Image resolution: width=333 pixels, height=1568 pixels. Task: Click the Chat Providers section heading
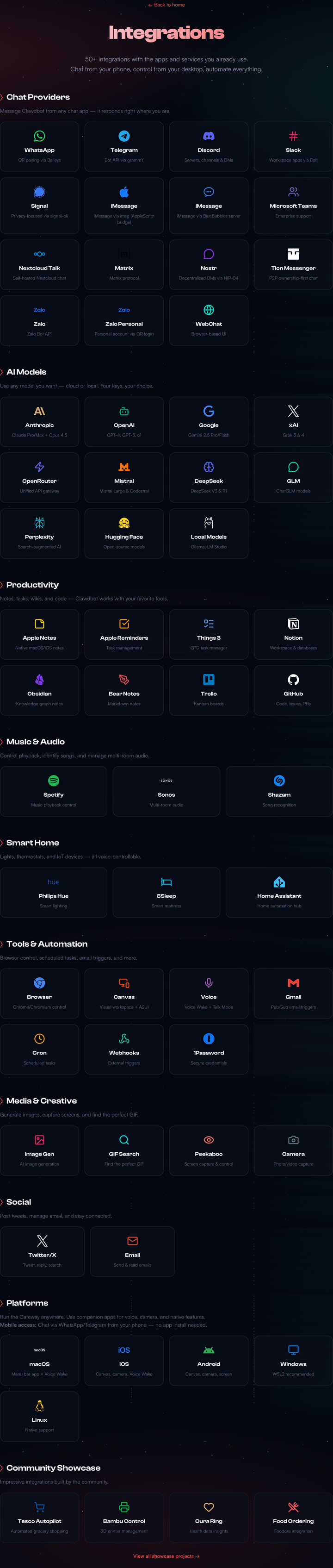coord(37,97)
